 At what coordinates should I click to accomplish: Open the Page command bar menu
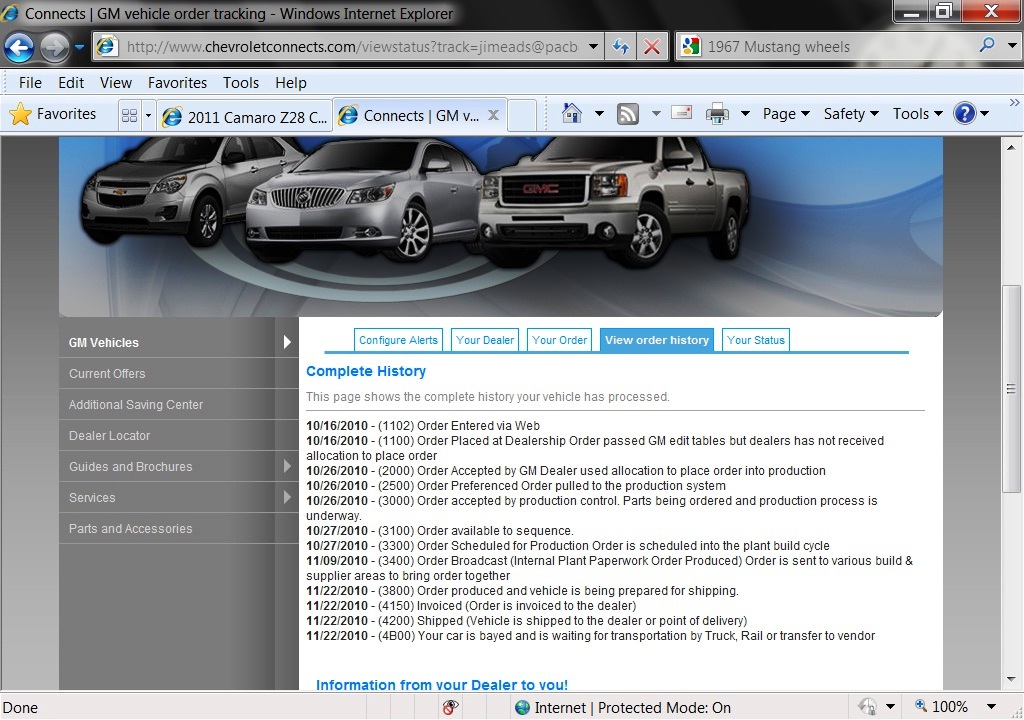786,114
